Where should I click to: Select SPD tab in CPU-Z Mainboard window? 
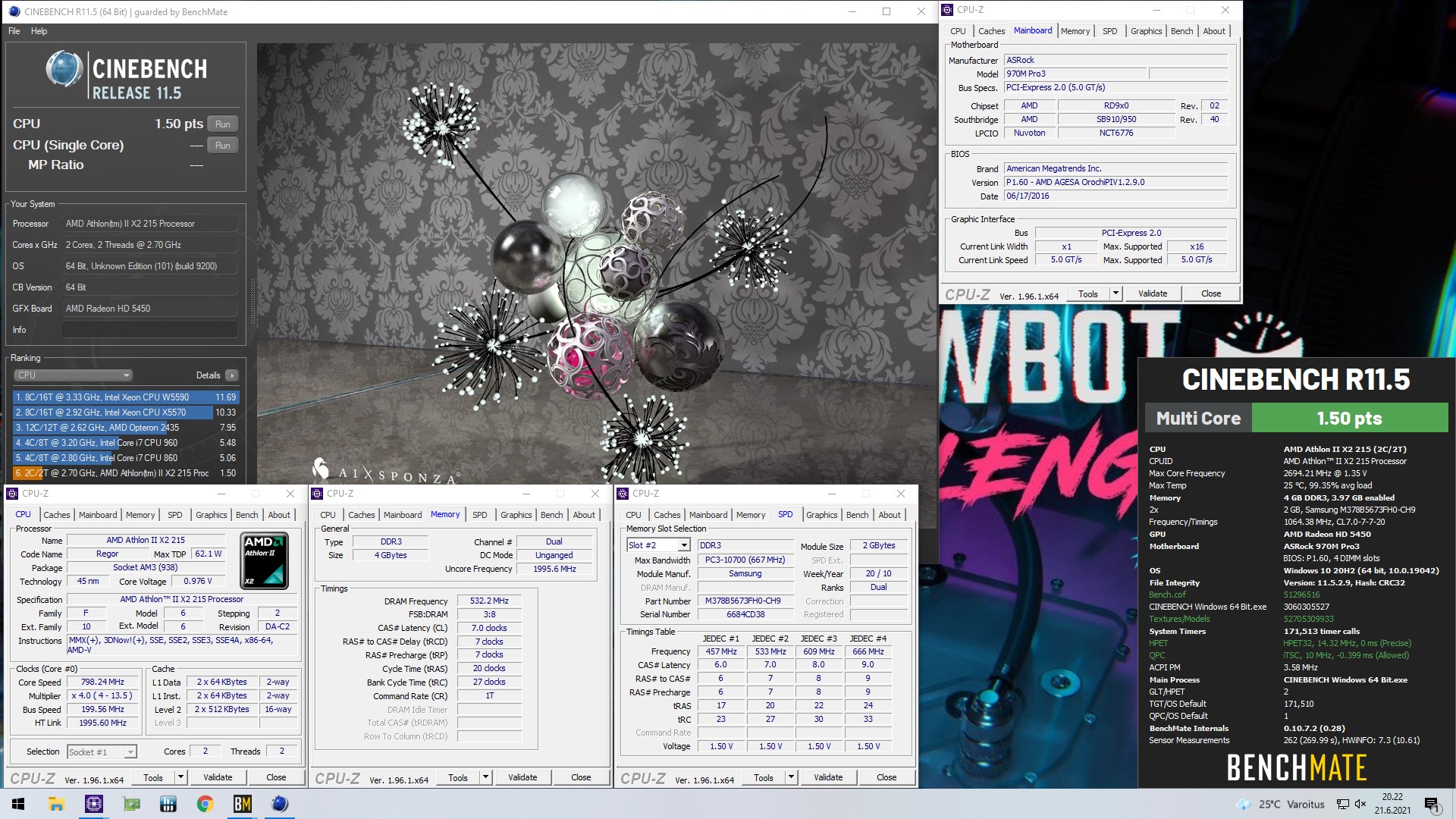[1109, 31]
